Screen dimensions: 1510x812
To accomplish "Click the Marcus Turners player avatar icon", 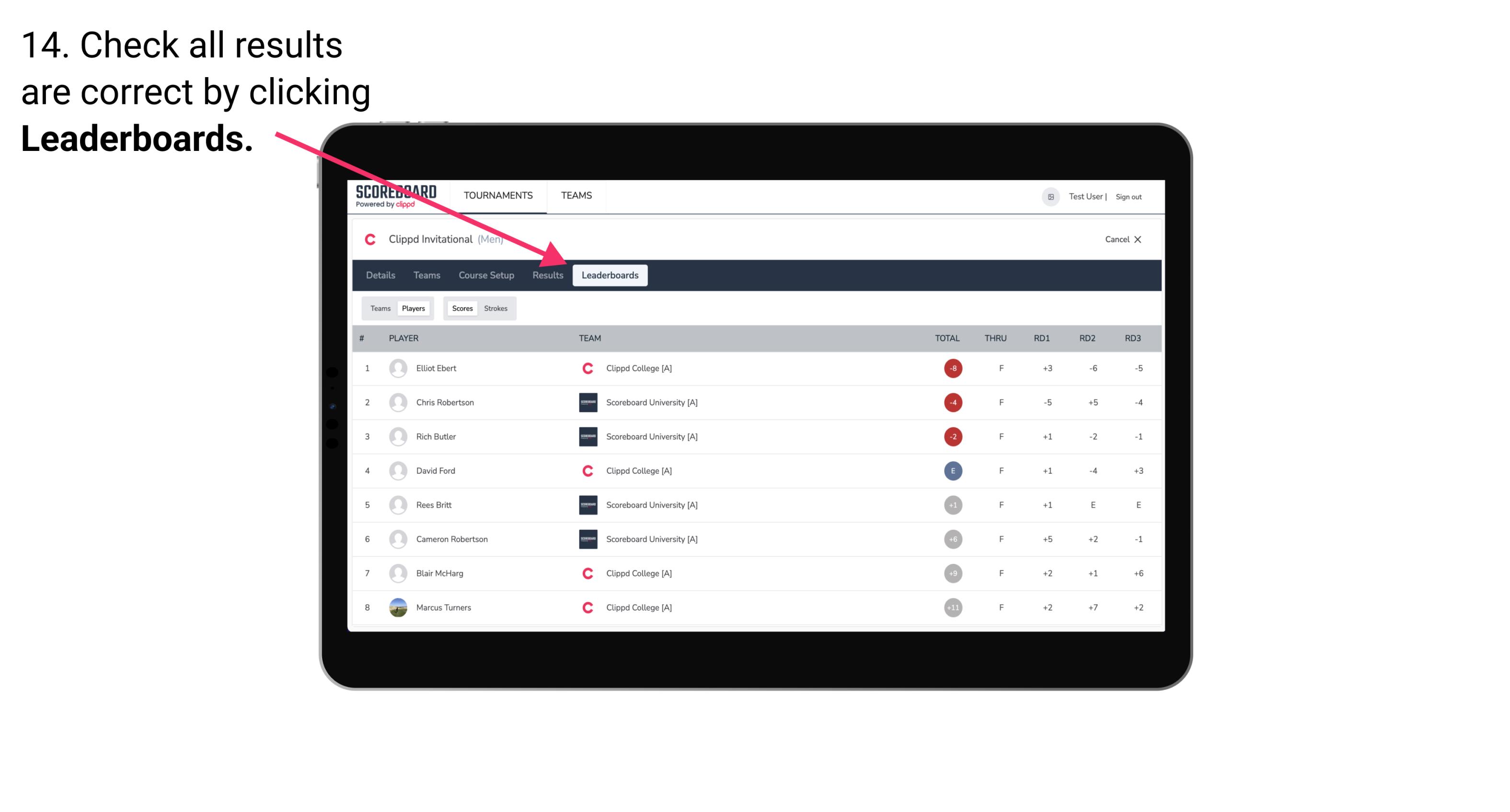I will (397, 607).
